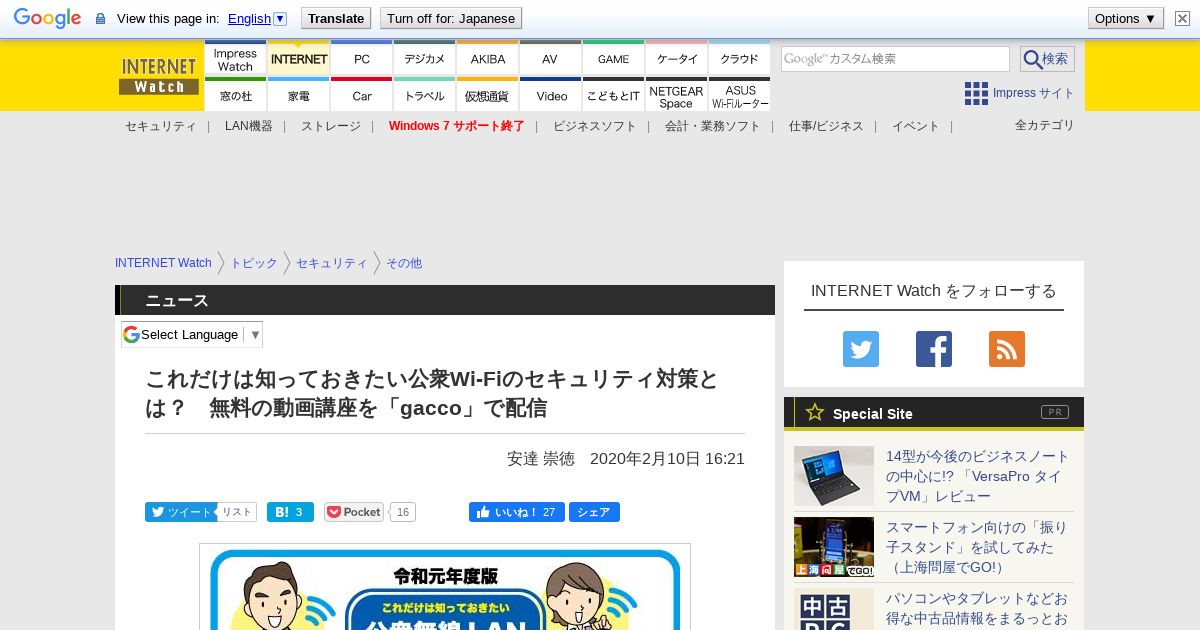
Task: Subscribe via the RSS feed icon
Action: [1007, 349]
